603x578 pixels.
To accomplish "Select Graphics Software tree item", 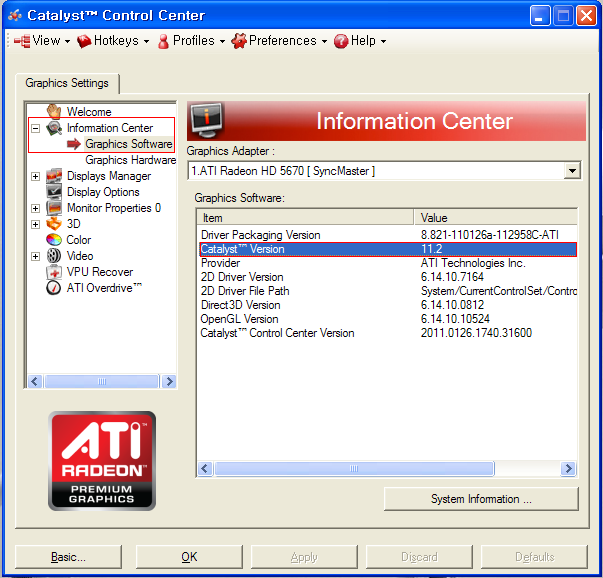I will pos(128,144).
